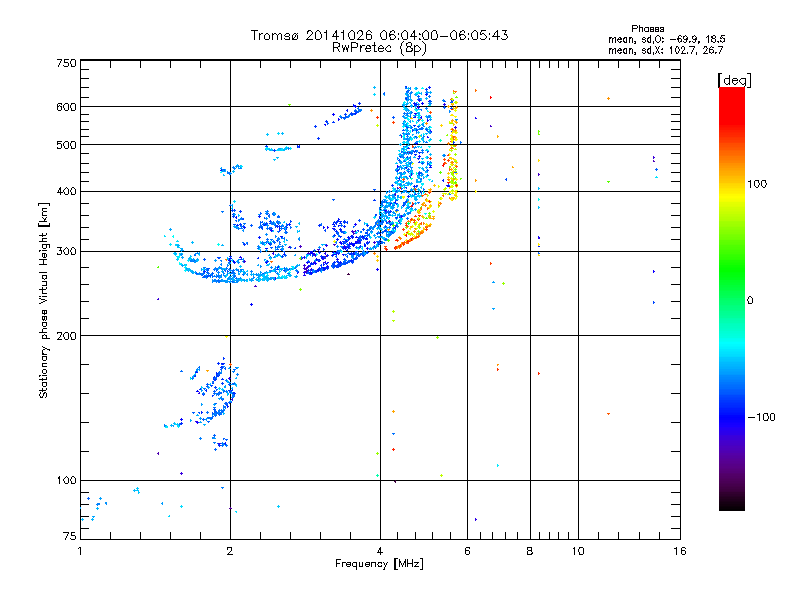Click the y-axis tick '750'
This screenshot has height=600, width=800.
tap(66, 63)
